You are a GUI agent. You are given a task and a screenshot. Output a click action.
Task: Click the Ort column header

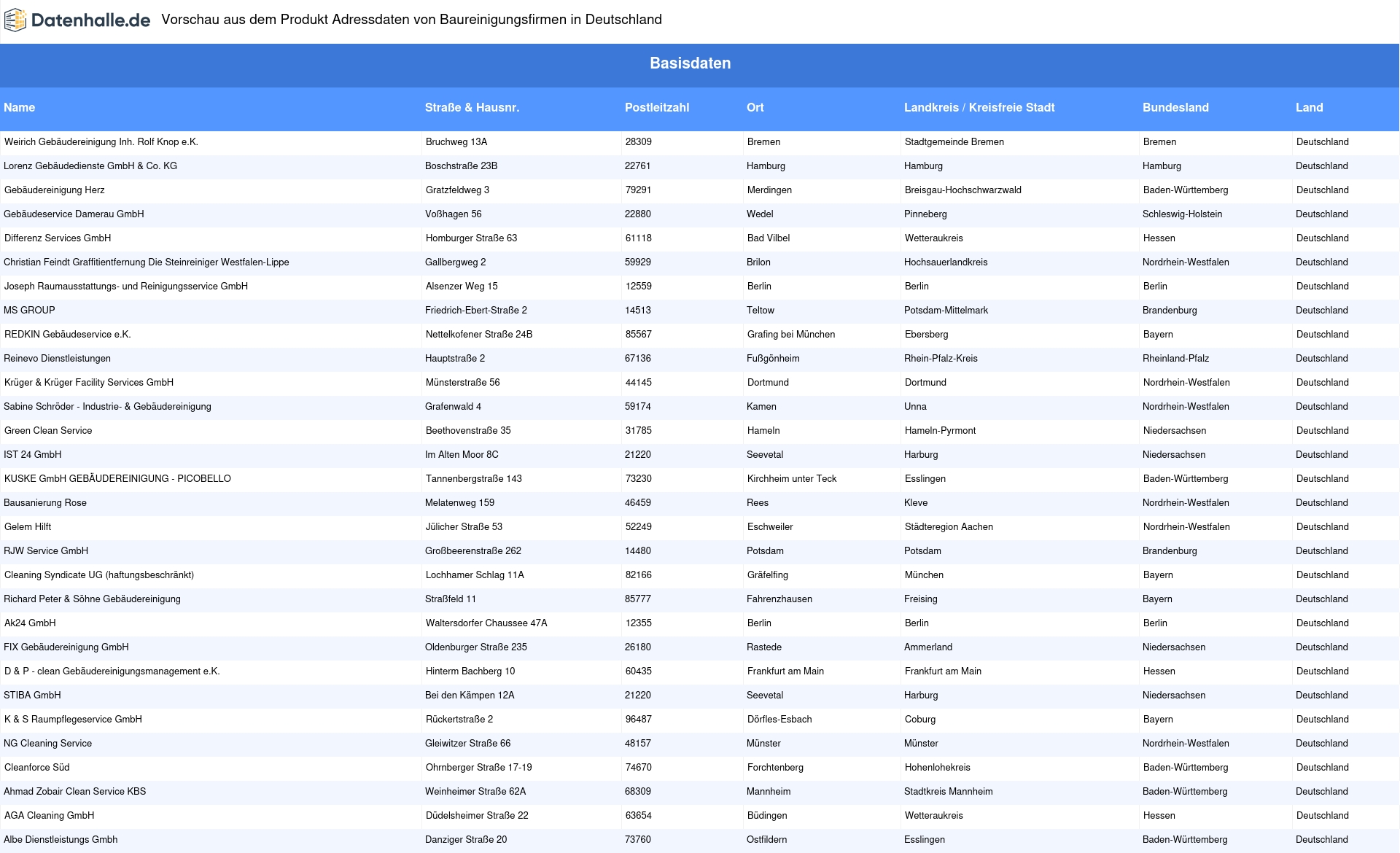pyautogui.click(x=755, y=107)
